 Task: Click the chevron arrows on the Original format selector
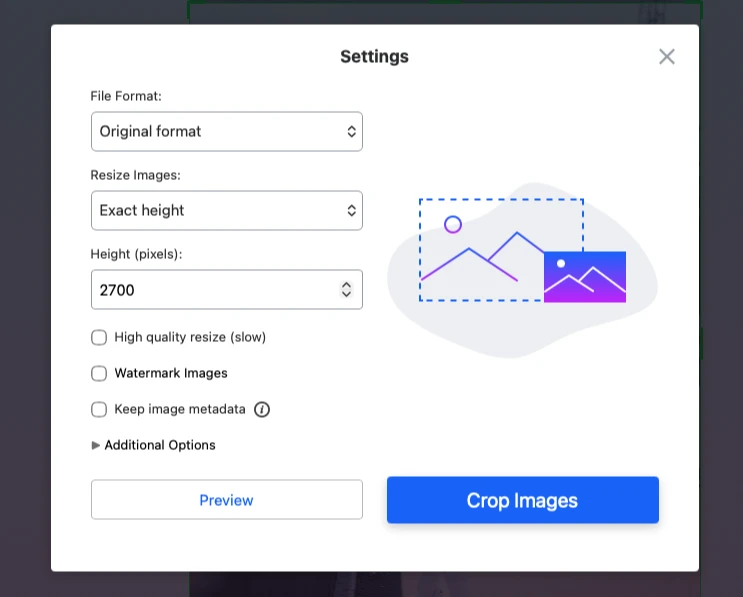(x=351, y=131)
